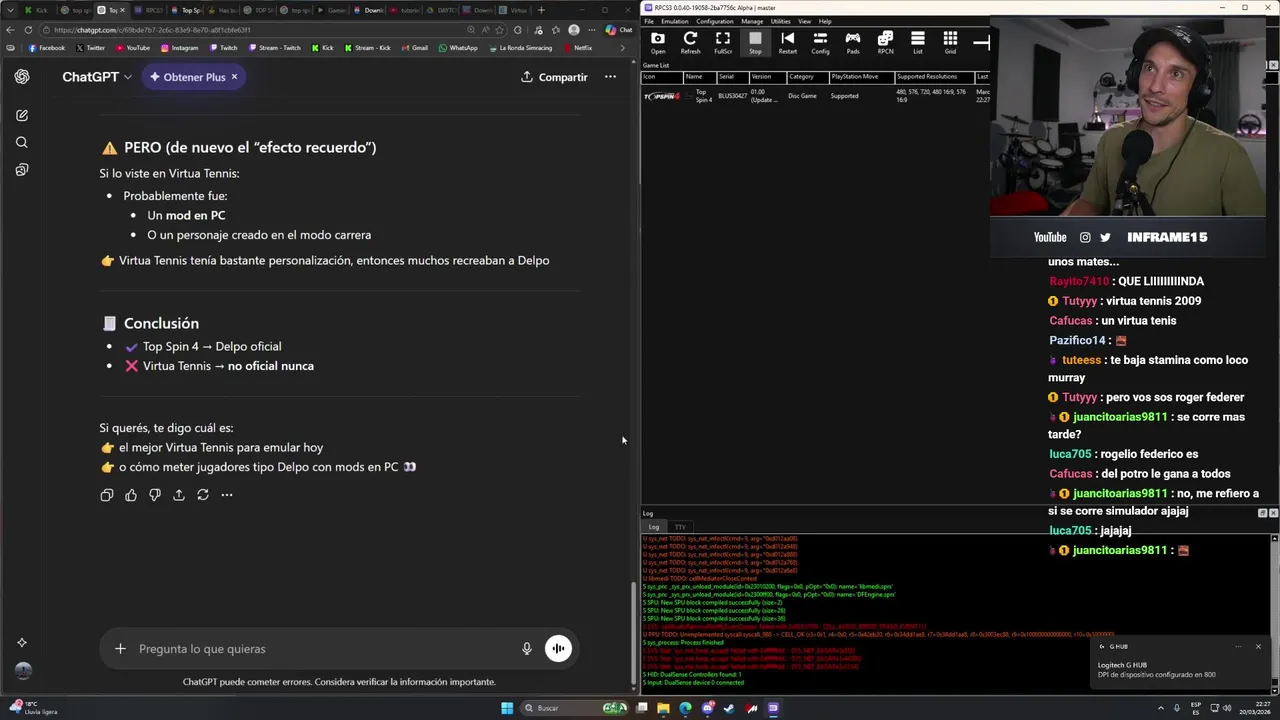Give thumbs up to the response

pos(131,495)
